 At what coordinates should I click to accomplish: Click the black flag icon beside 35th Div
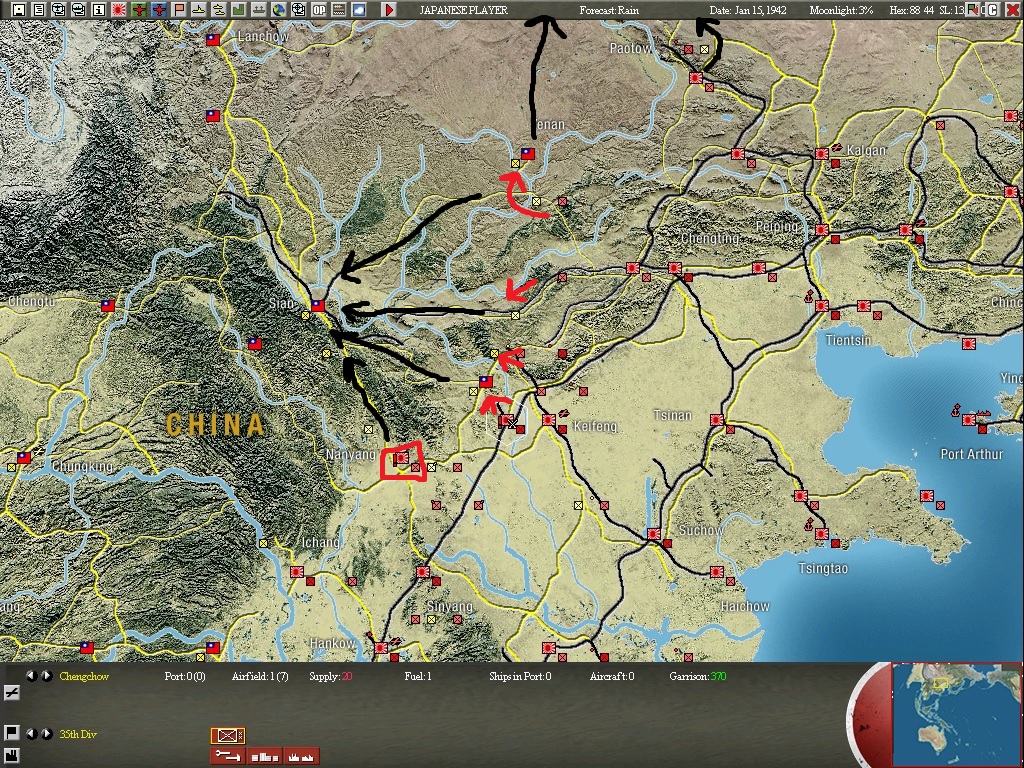pos(11,733)
